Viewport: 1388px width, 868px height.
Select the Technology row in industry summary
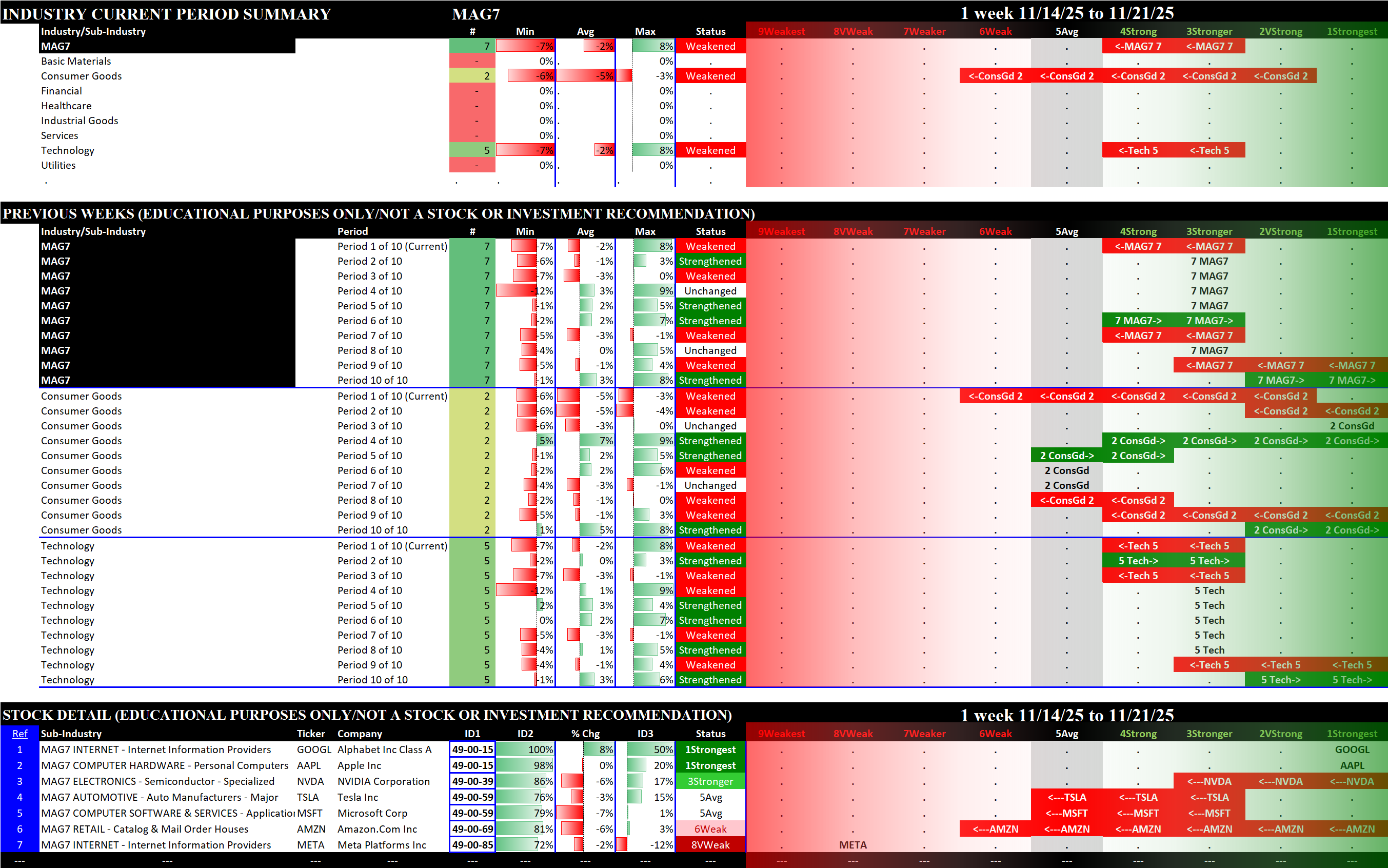[68, 150]
